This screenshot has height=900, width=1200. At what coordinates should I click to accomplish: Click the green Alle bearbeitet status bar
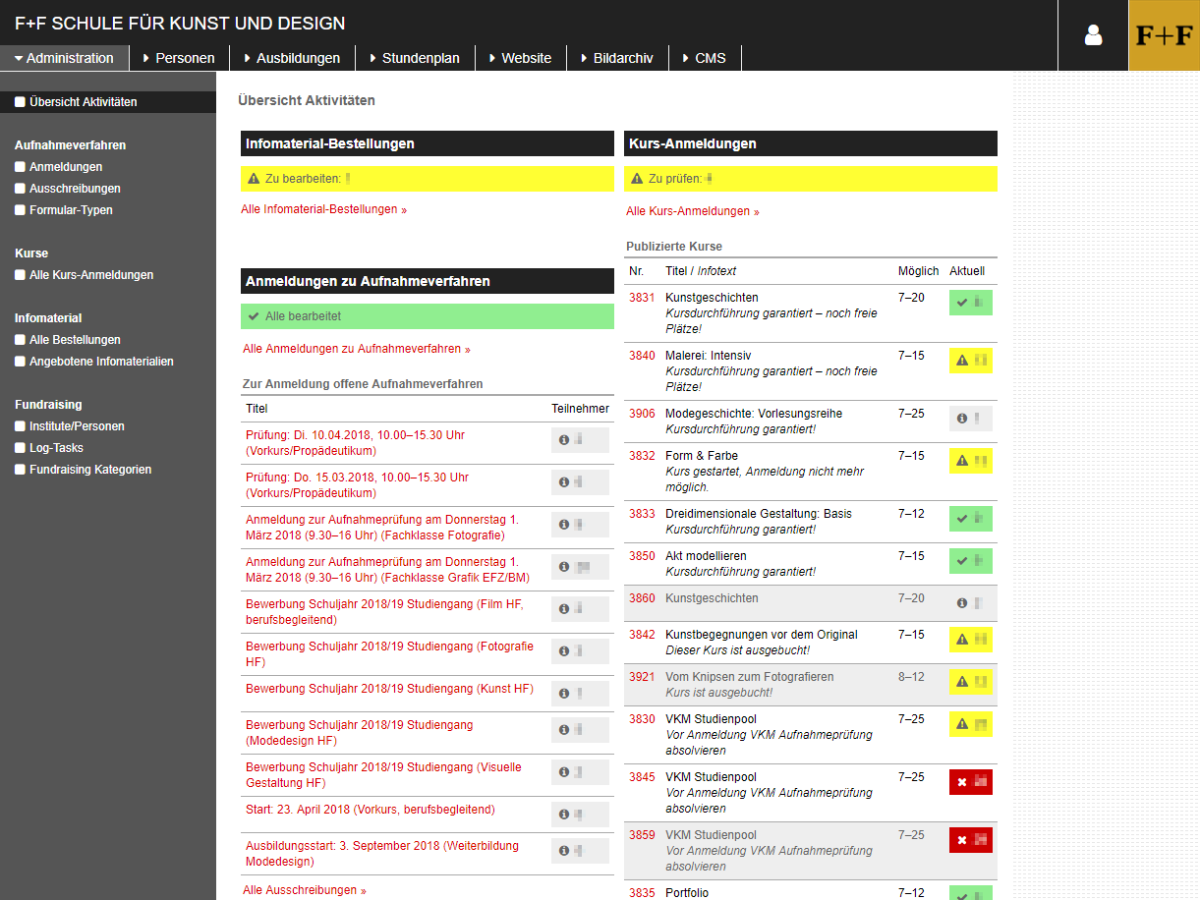427,316
